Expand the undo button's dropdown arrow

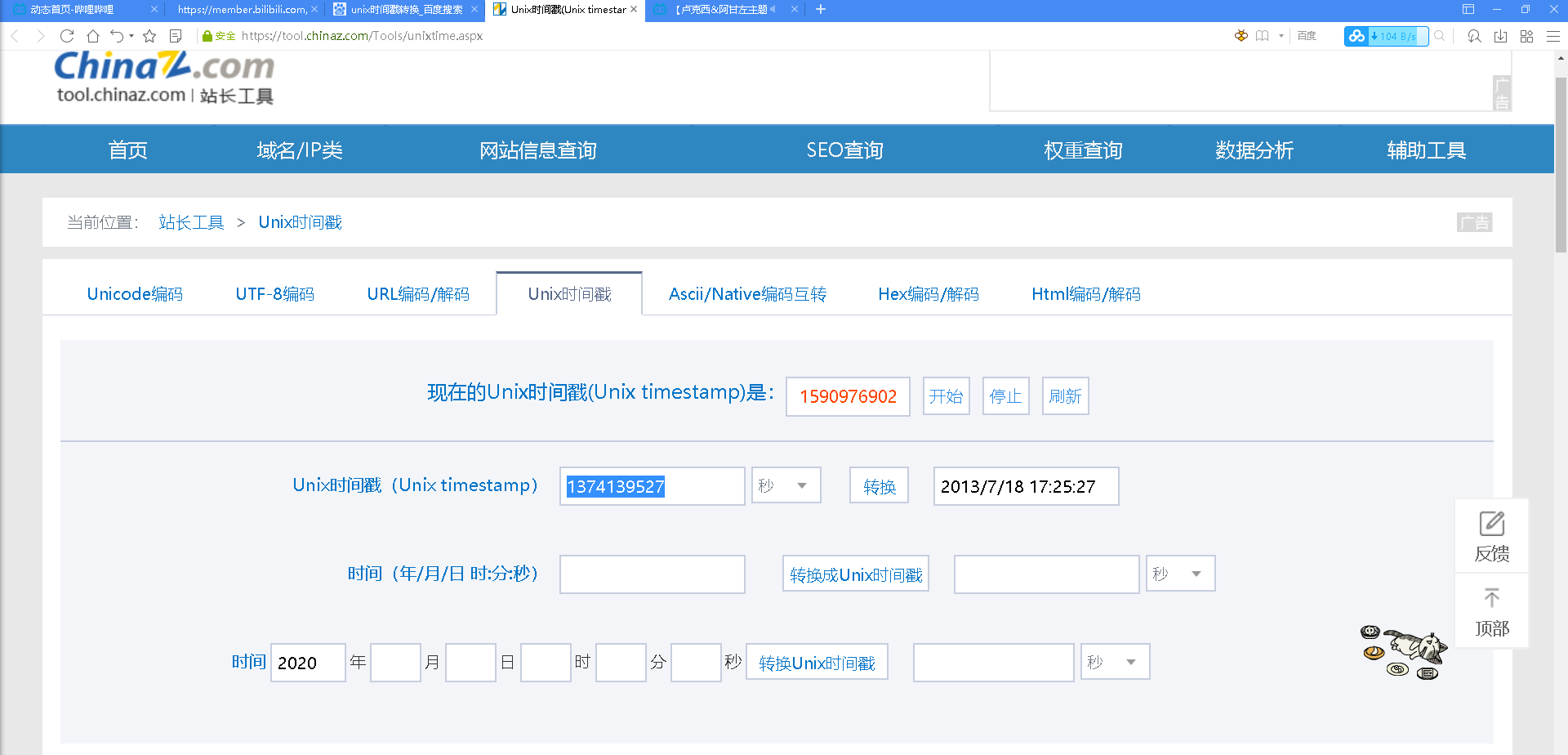tap(131, 36)
